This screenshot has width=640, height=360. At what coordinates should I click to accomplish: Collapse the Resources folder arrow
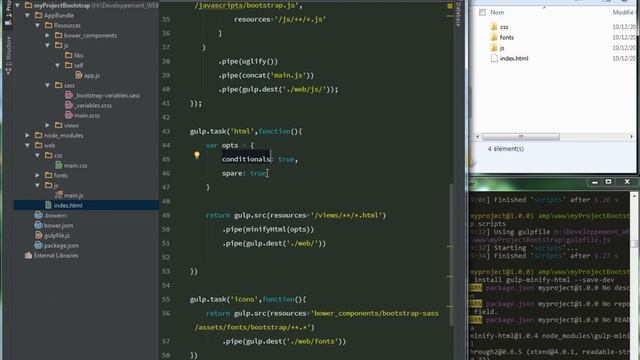[38, 25]
